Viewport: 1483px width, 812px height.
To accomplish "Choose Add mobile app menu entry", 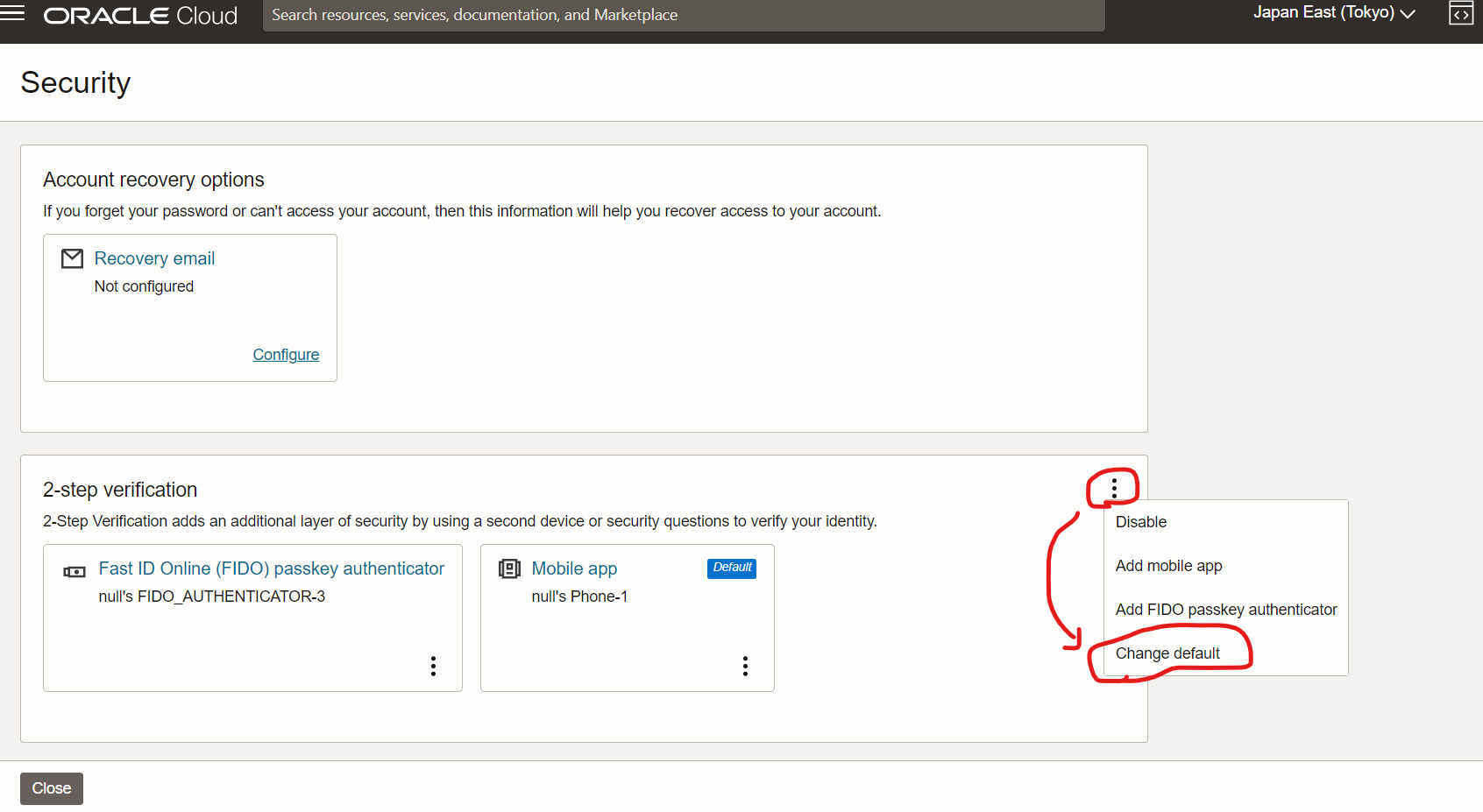I will click(1225, 566).
